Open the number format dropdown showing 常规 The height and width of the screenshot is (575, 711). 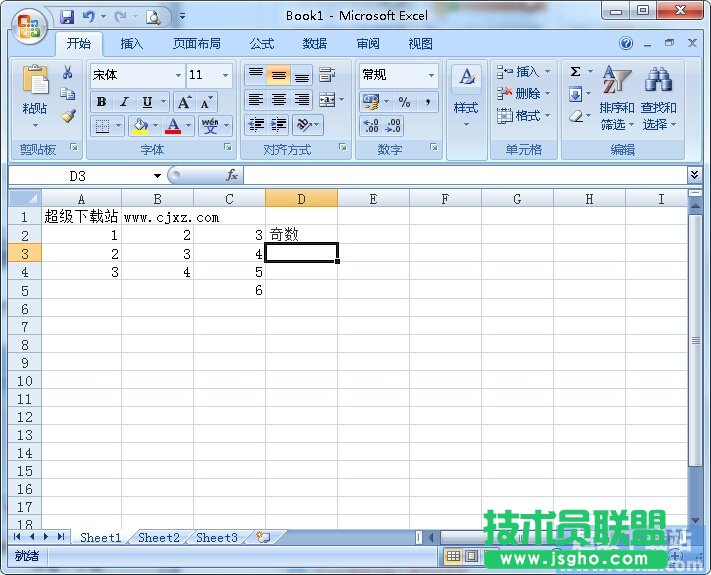pyautogui.click(x=431, y=75)
